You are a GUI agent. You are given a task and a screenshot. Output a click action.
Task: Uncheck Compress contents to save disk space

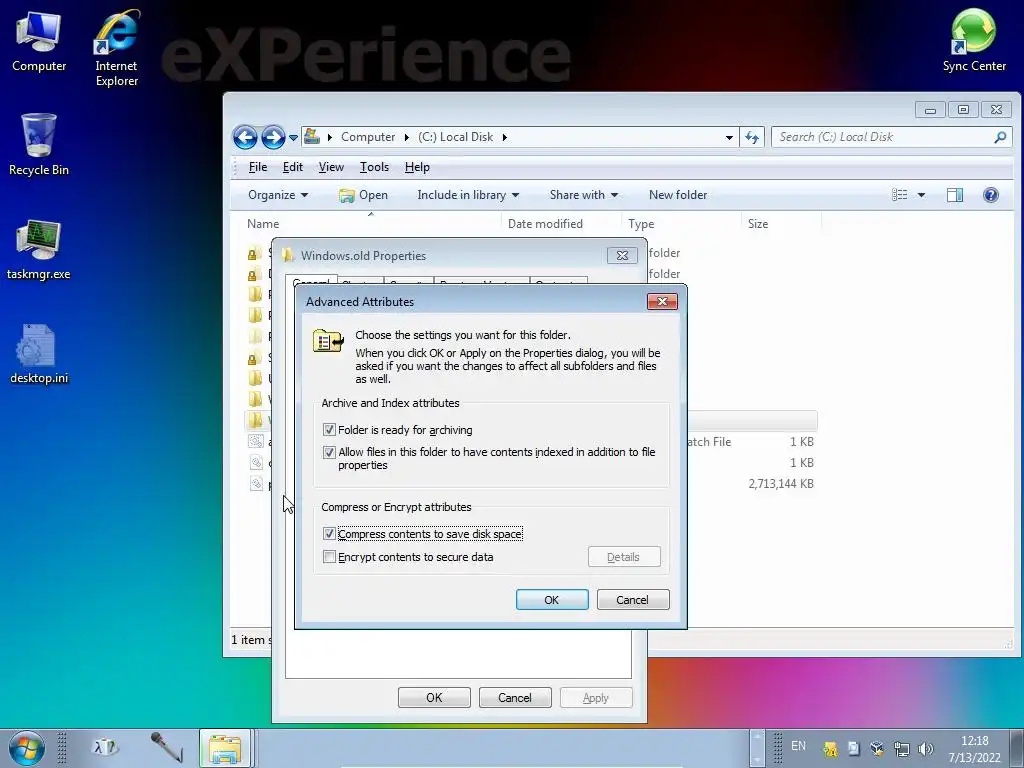(x=329, y=534)
